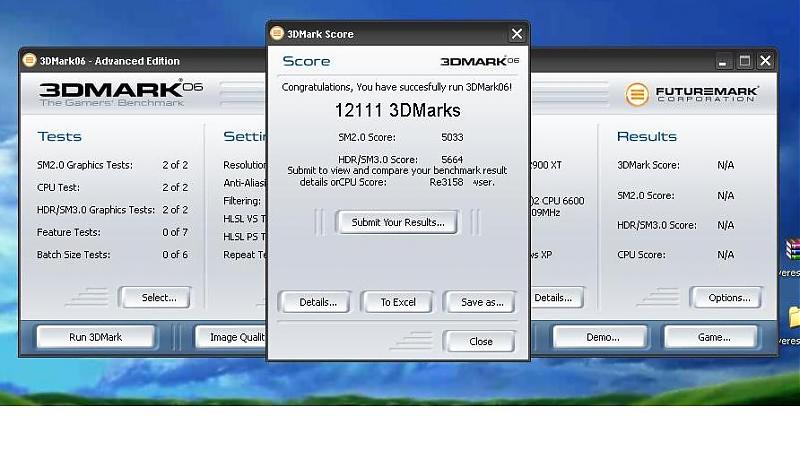Click the 'CPU Test:' row label
The image size is (800, 459).
58,188
